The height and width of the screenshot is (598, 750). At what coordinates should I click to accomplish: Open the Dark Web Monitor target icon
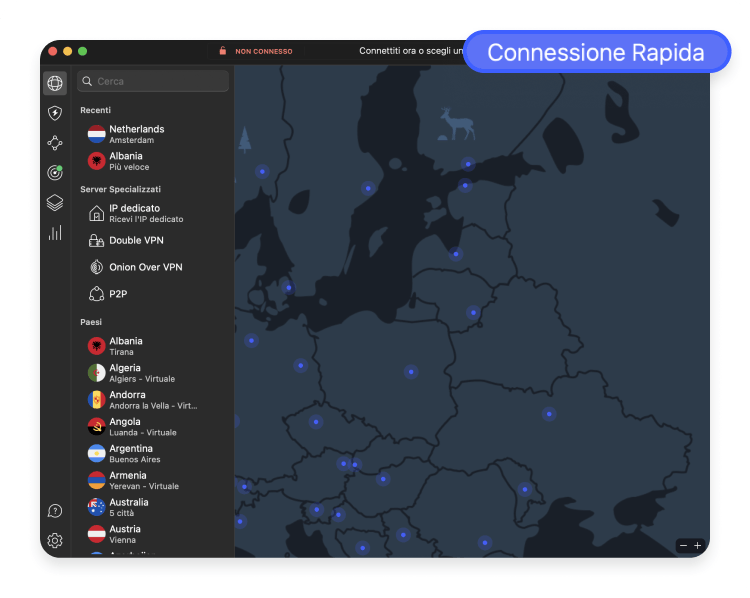click(55, 172)
